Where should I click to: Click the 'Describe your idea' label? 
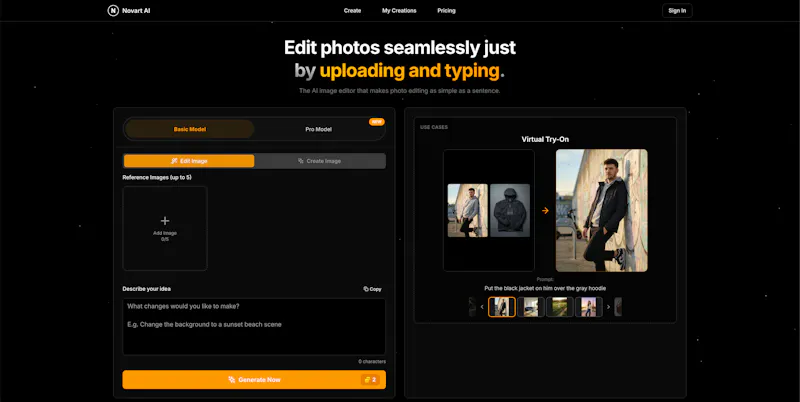[x=146, y=289]
